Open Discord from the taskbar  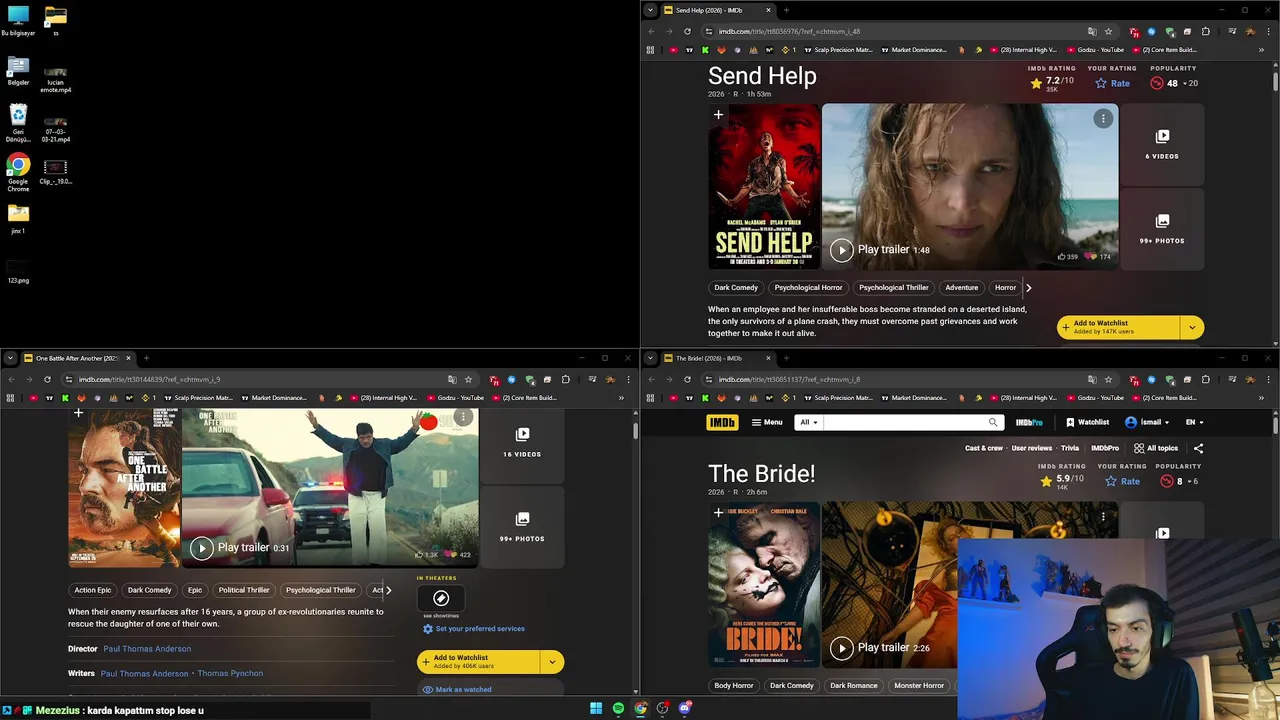685,708
